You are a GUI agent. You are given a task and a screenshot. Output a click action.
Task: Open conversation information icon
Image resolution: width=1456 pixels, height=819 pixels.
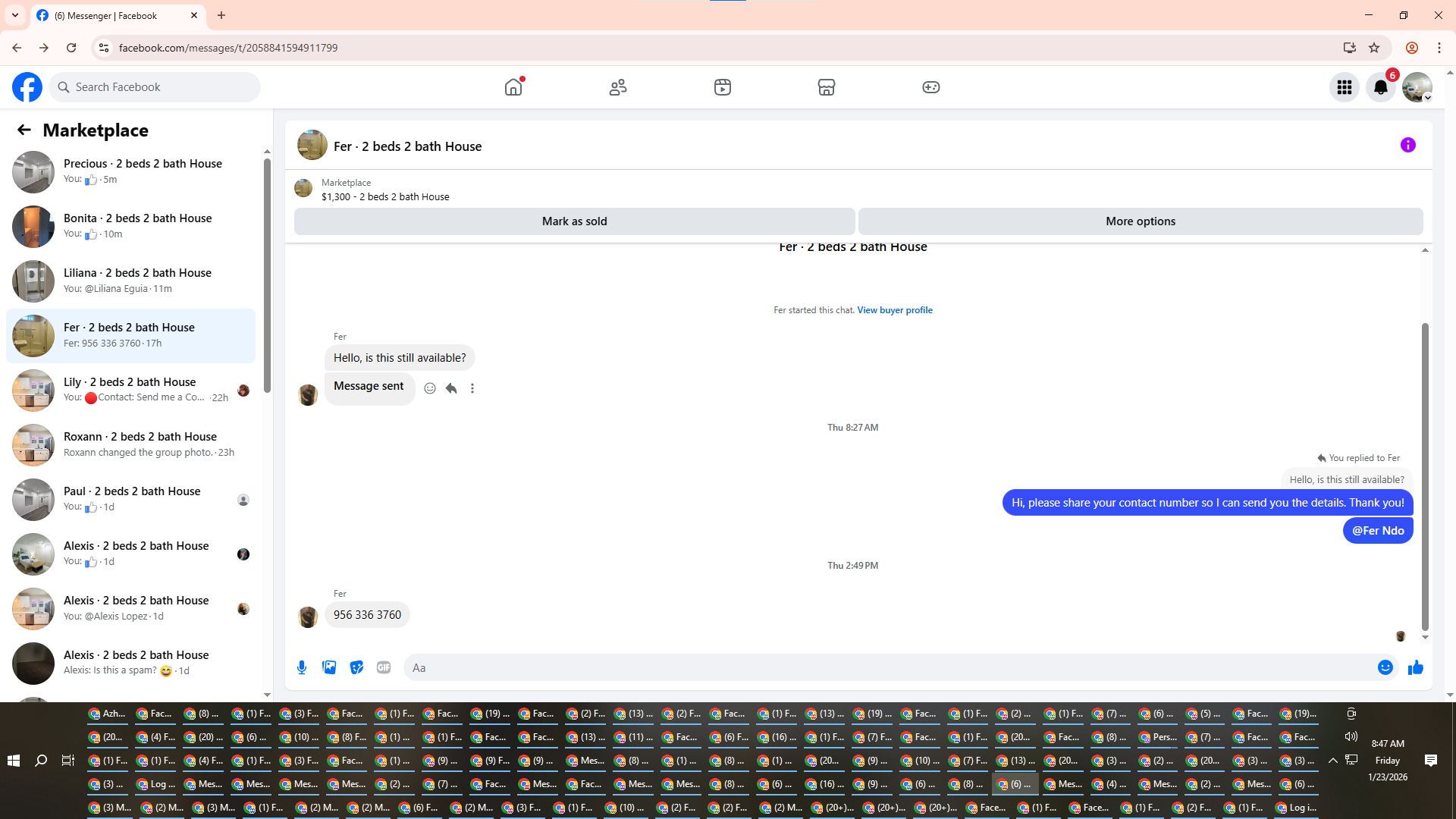click(x=1407, y=145)
